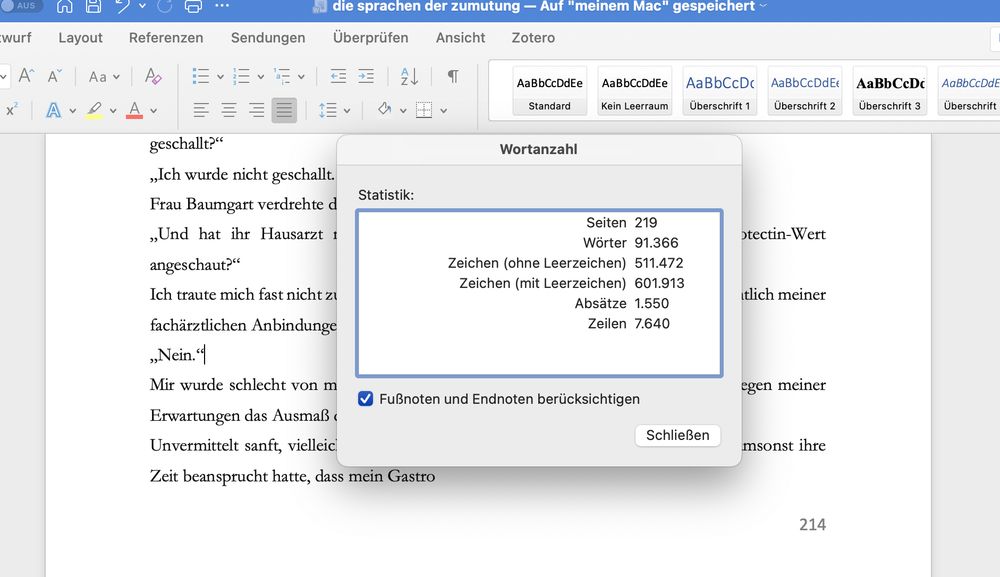Toggle the paragraph marks icon
The width and height of the screenshot is (1000, 577).
point(453,76)
